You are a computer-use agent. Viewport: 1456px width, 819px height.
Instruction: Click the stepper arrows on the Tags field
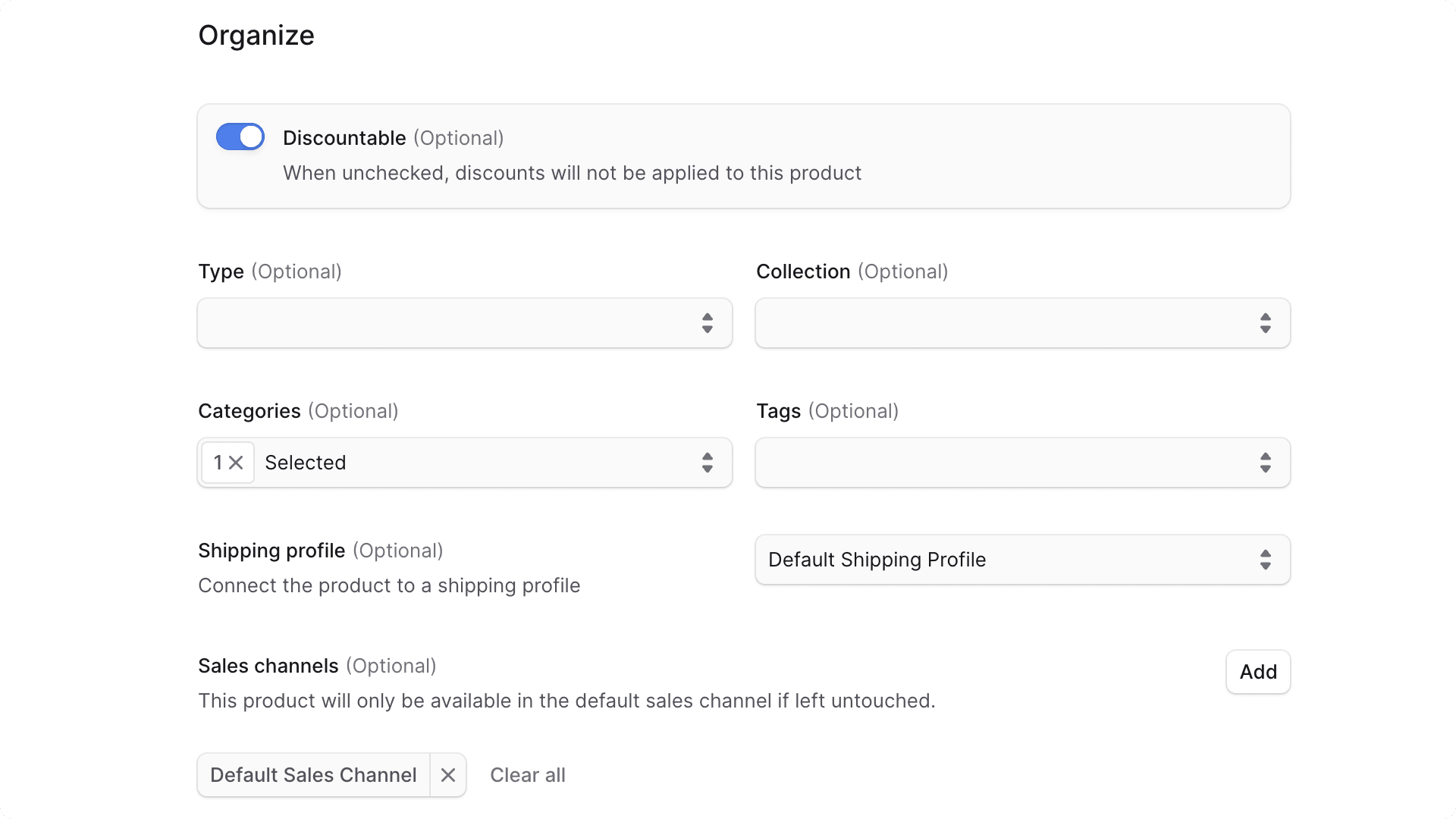point(1265,463)
